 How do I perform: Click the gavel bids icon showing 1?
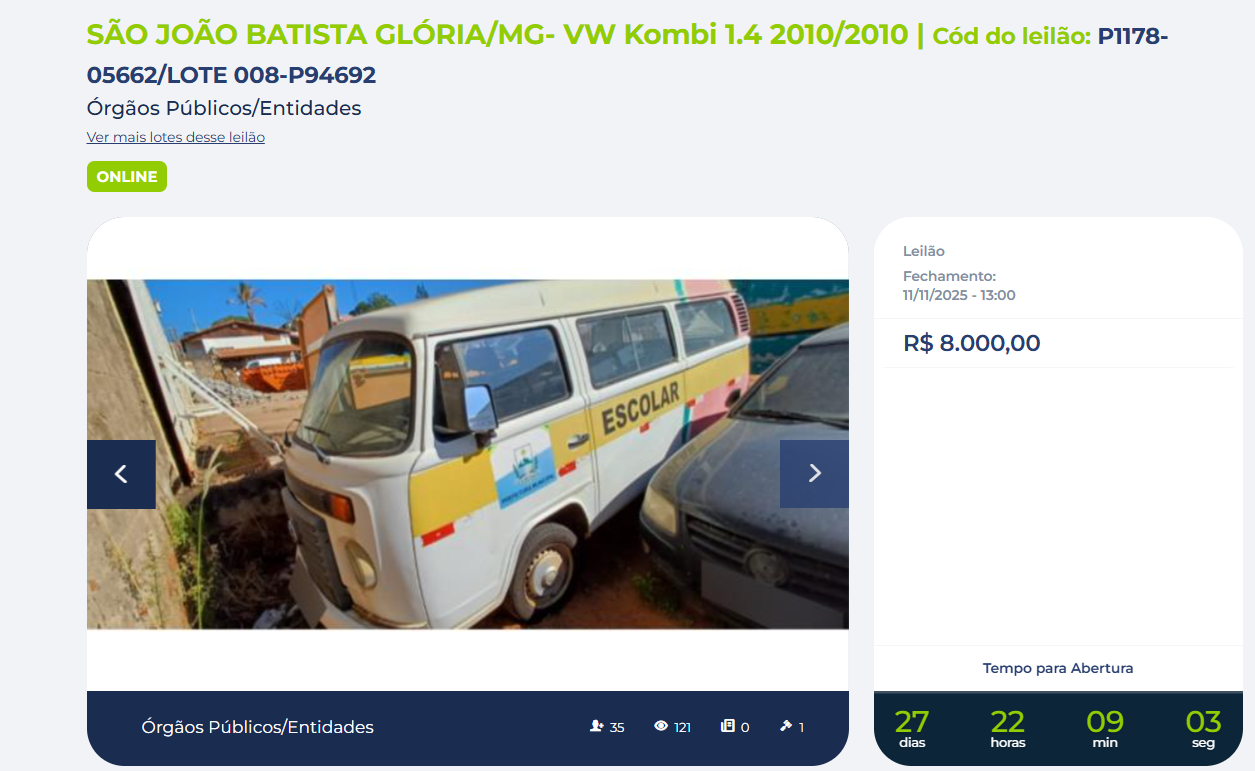click(x=786, y=727)
